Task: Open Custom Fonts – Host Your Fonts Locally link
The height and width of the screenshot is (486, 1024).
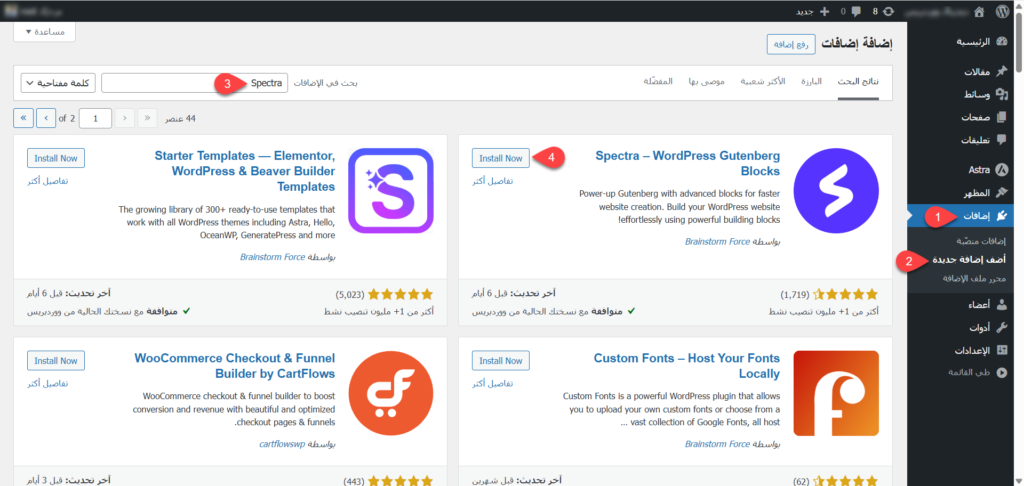Action: point(687,366)
